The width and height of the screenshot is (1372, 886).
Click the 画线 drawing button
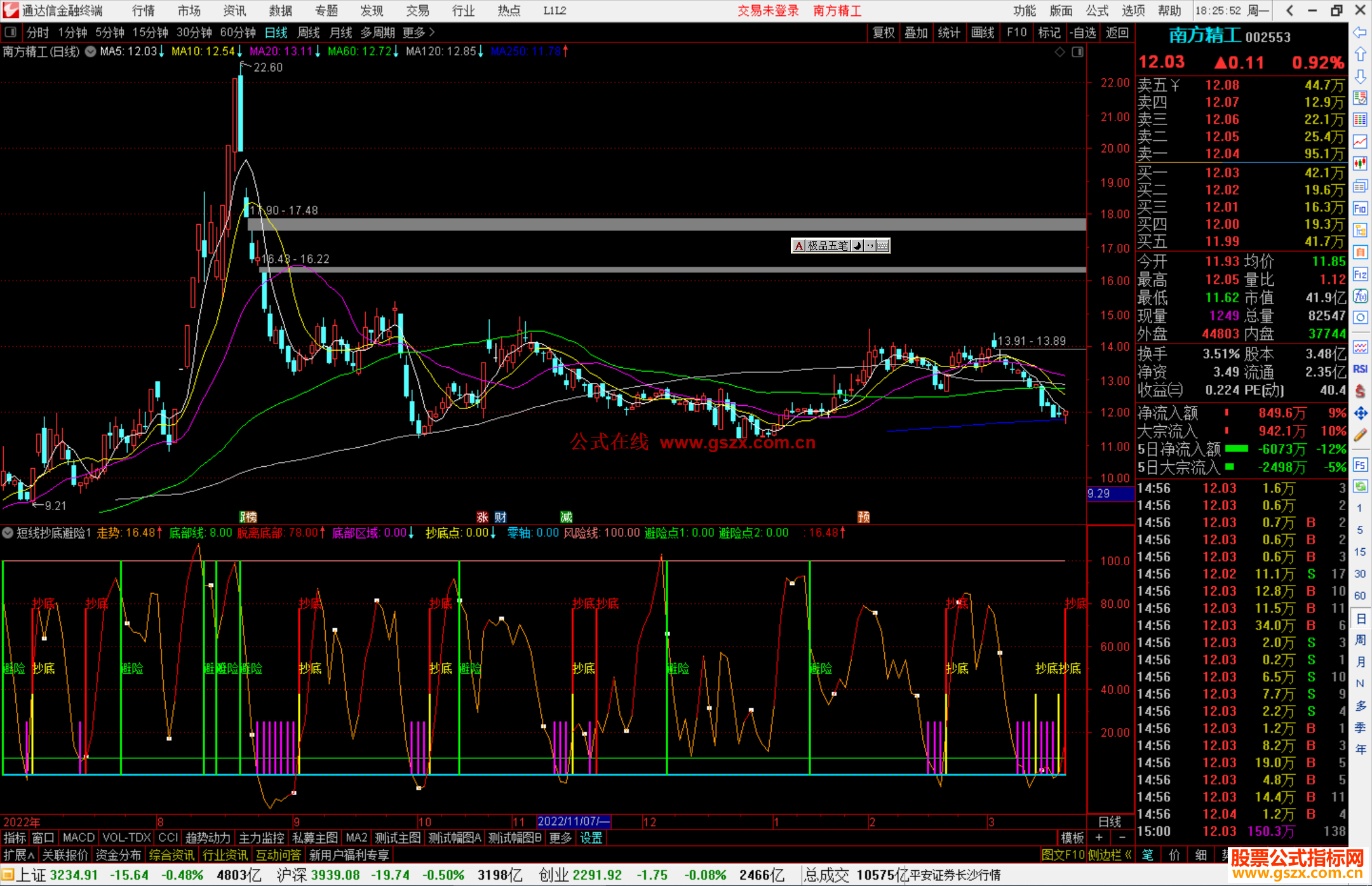pos(982,32)
